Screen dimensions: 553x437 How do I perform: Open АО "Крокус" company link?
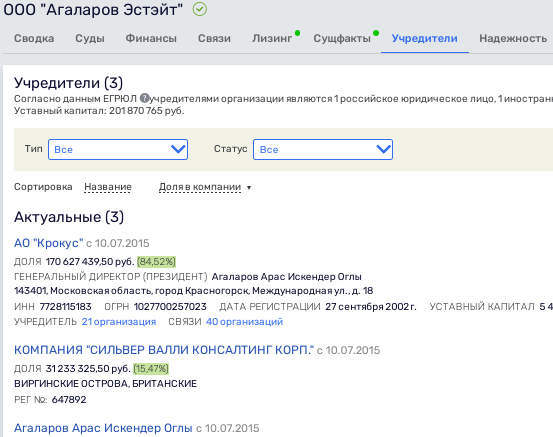(49, 243)
